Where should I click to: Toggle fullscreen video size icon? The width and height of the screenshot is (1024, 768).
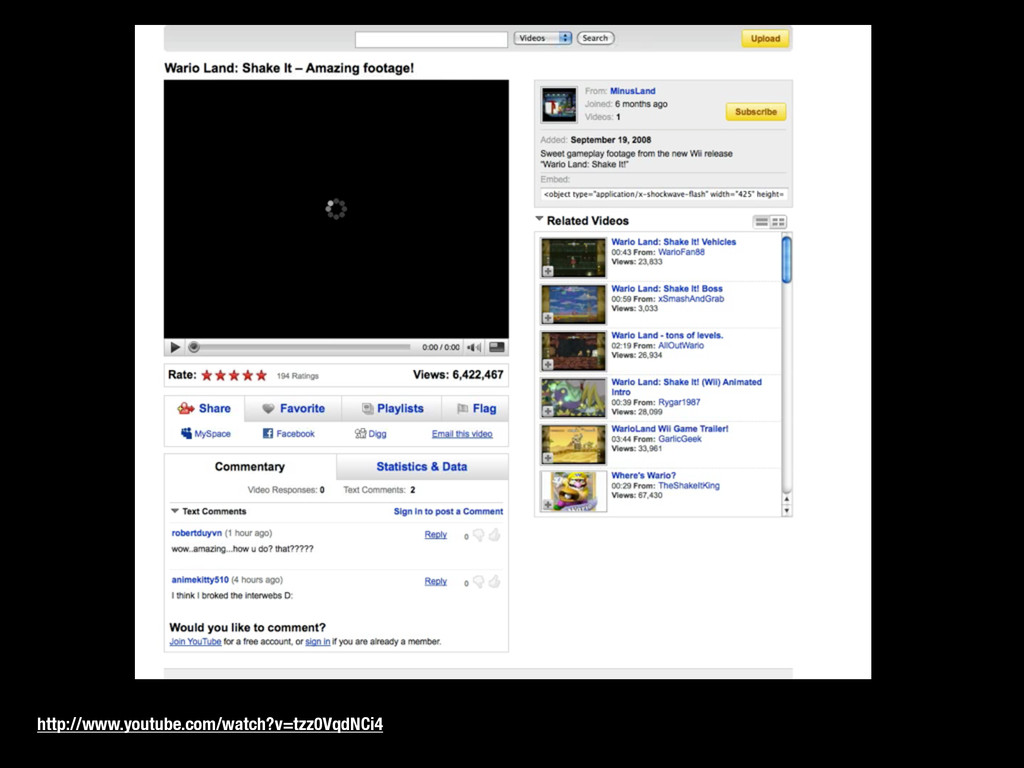(496, 347)
